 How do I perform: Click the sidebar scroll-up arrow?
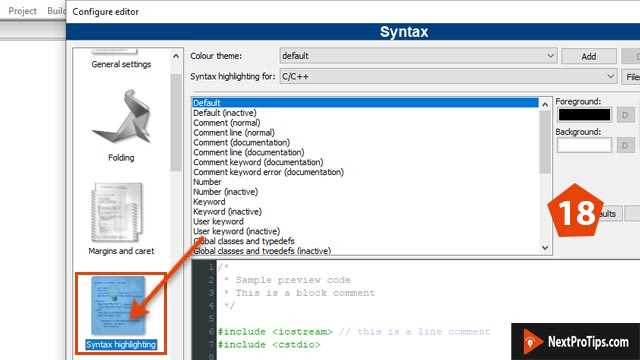pos(176,56)
